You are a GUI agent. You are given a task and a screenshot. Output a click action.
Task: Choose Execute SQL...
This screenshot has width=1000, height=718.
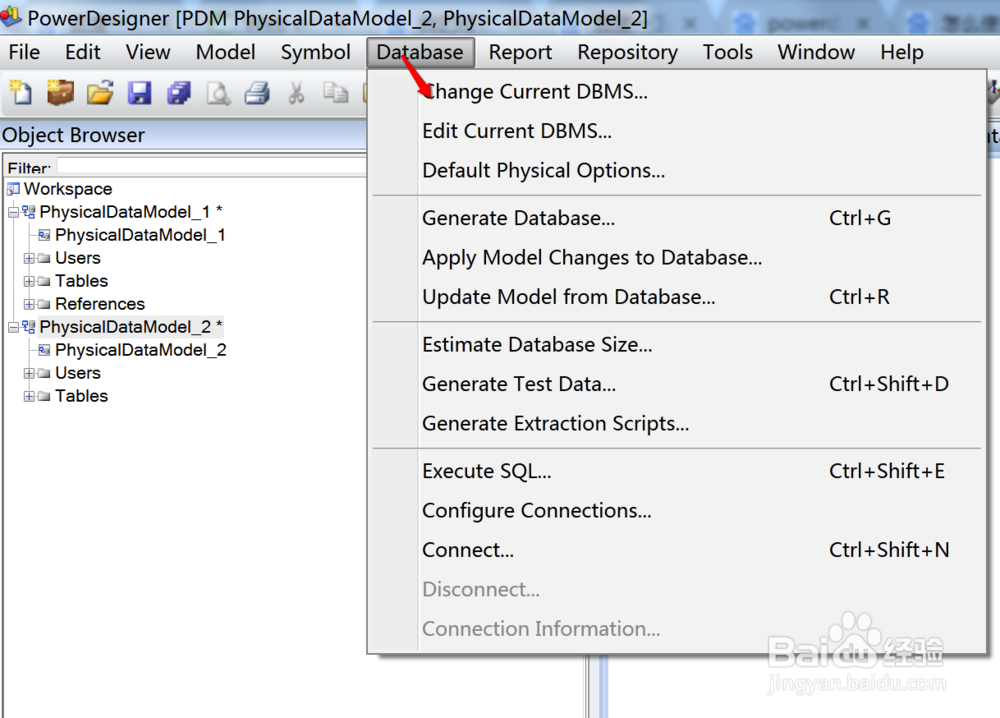tap(677, 471)
